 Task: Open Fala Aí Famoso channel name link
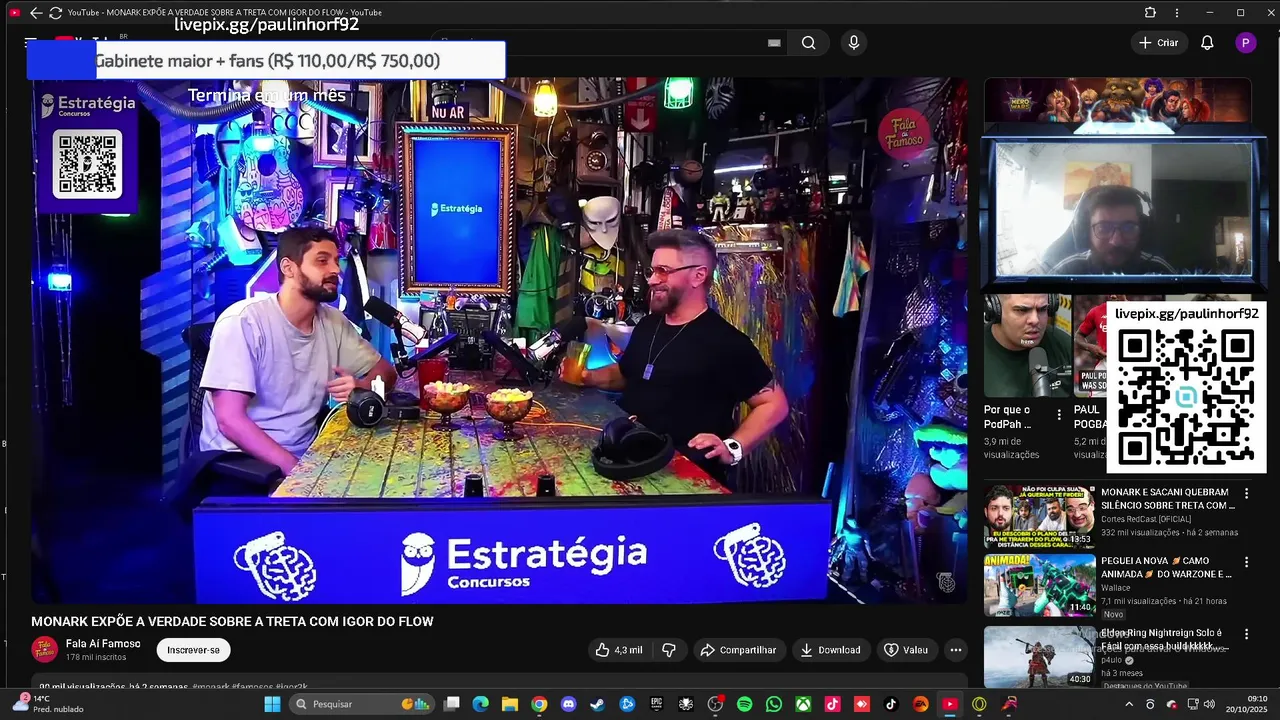coord(103,644)
